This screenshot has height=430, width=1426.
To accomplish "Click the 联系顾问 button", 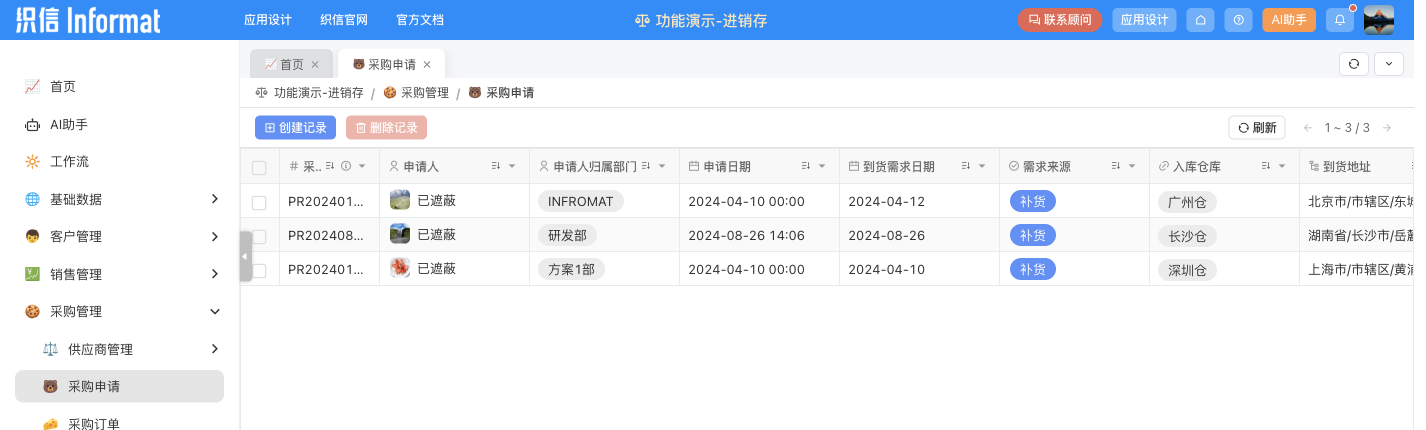I will pos(1060,20).
